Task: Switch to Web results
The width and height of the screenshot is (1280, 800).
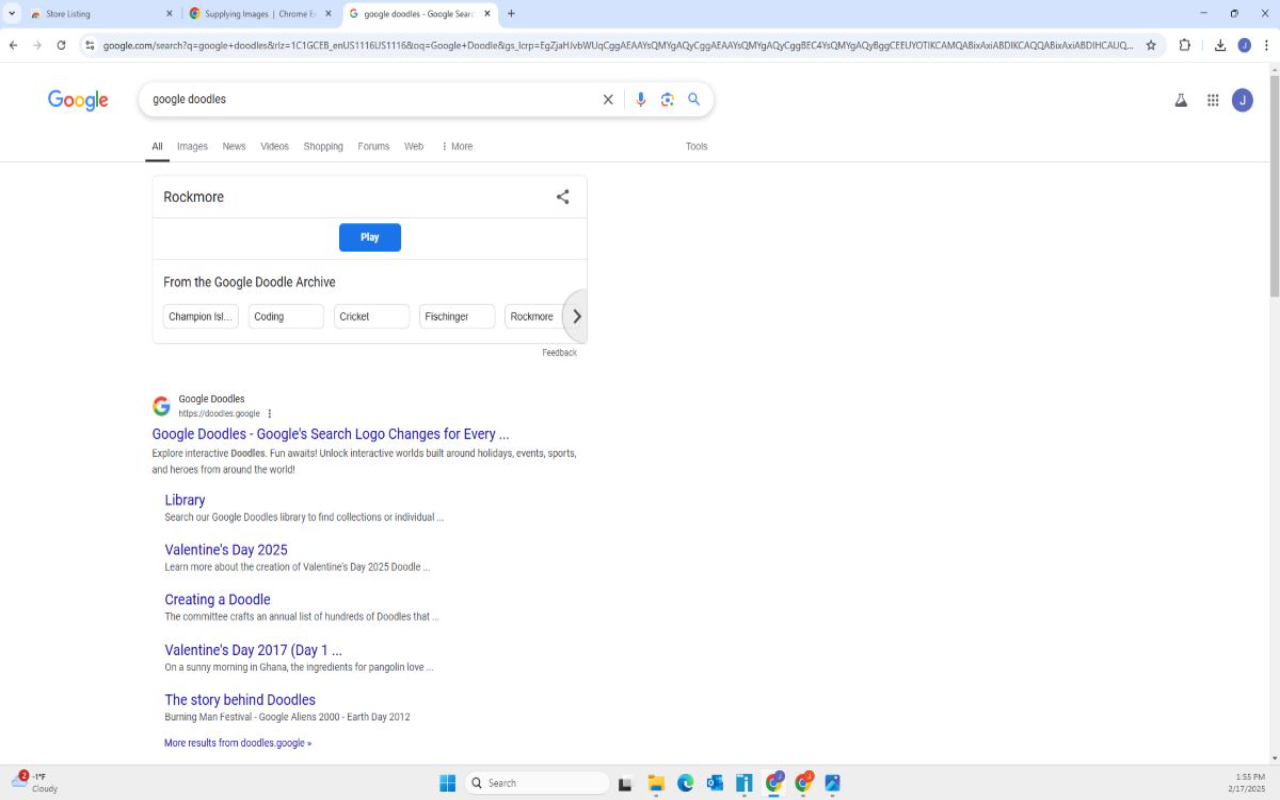Action: pyautogui.click(x=414, y=146)
